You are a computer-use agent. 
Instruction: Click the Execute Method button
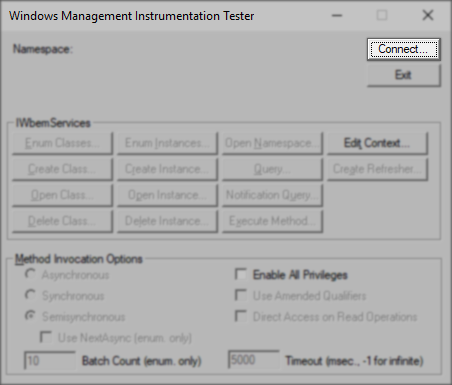[x=272, y=221]
